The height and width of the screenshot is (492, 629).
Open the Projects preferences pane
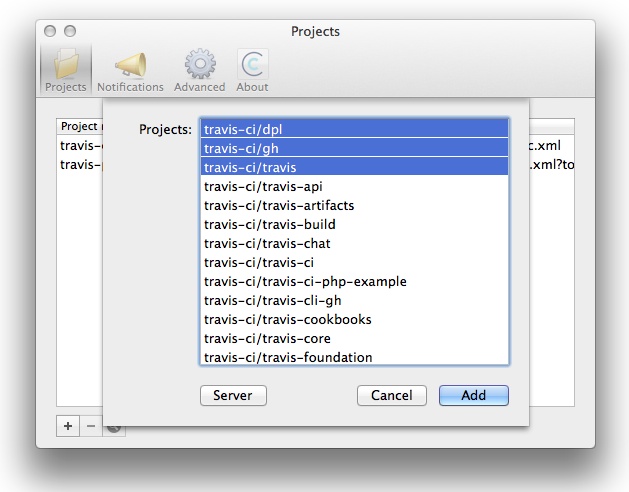66,70
